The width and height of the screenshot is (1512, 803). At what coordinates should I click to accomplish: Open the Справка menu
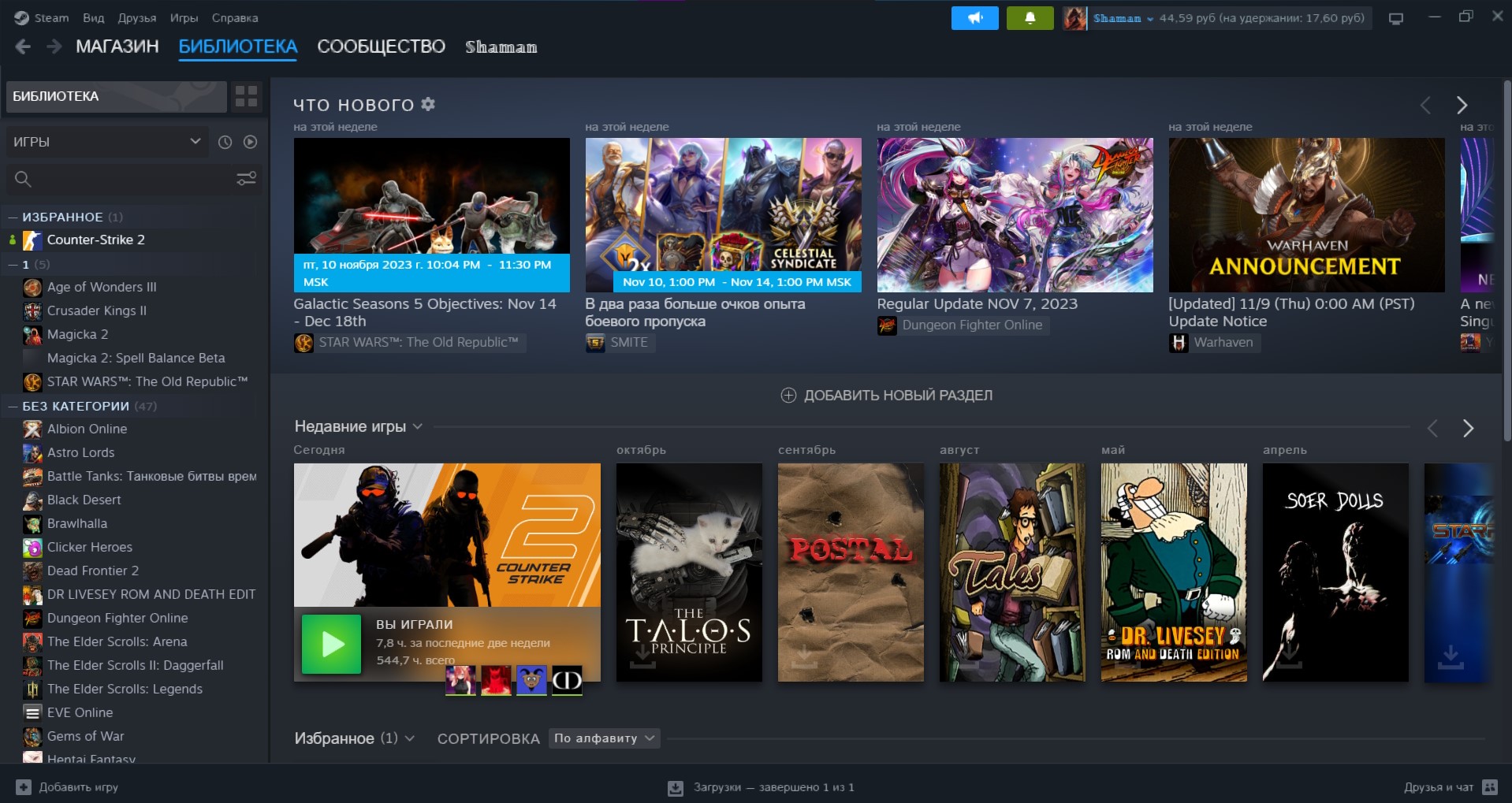point(234,17)
